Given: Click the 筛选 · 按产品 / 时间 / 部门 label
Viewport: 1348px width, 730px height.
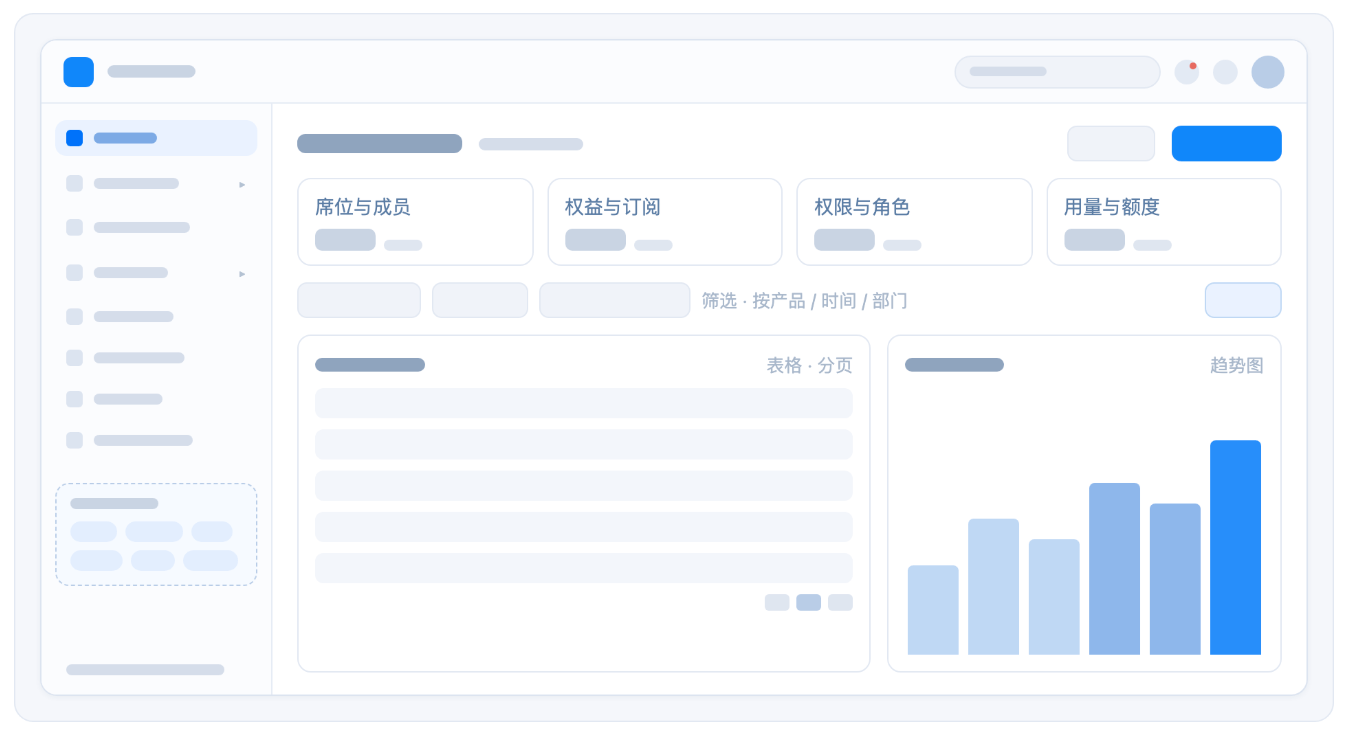Looking at the screenshot, I should (805, 301).
